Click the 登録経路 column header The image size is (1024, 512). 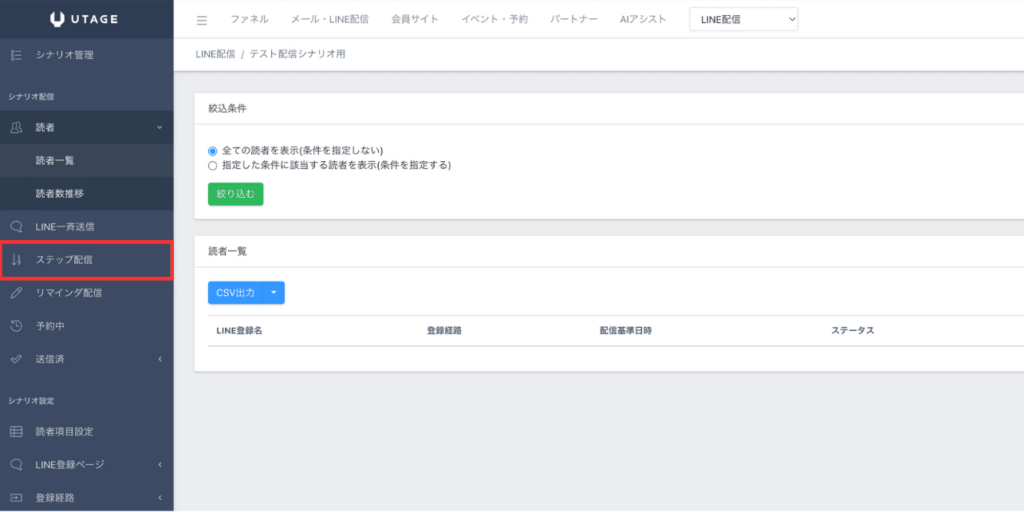coord(444,330)
